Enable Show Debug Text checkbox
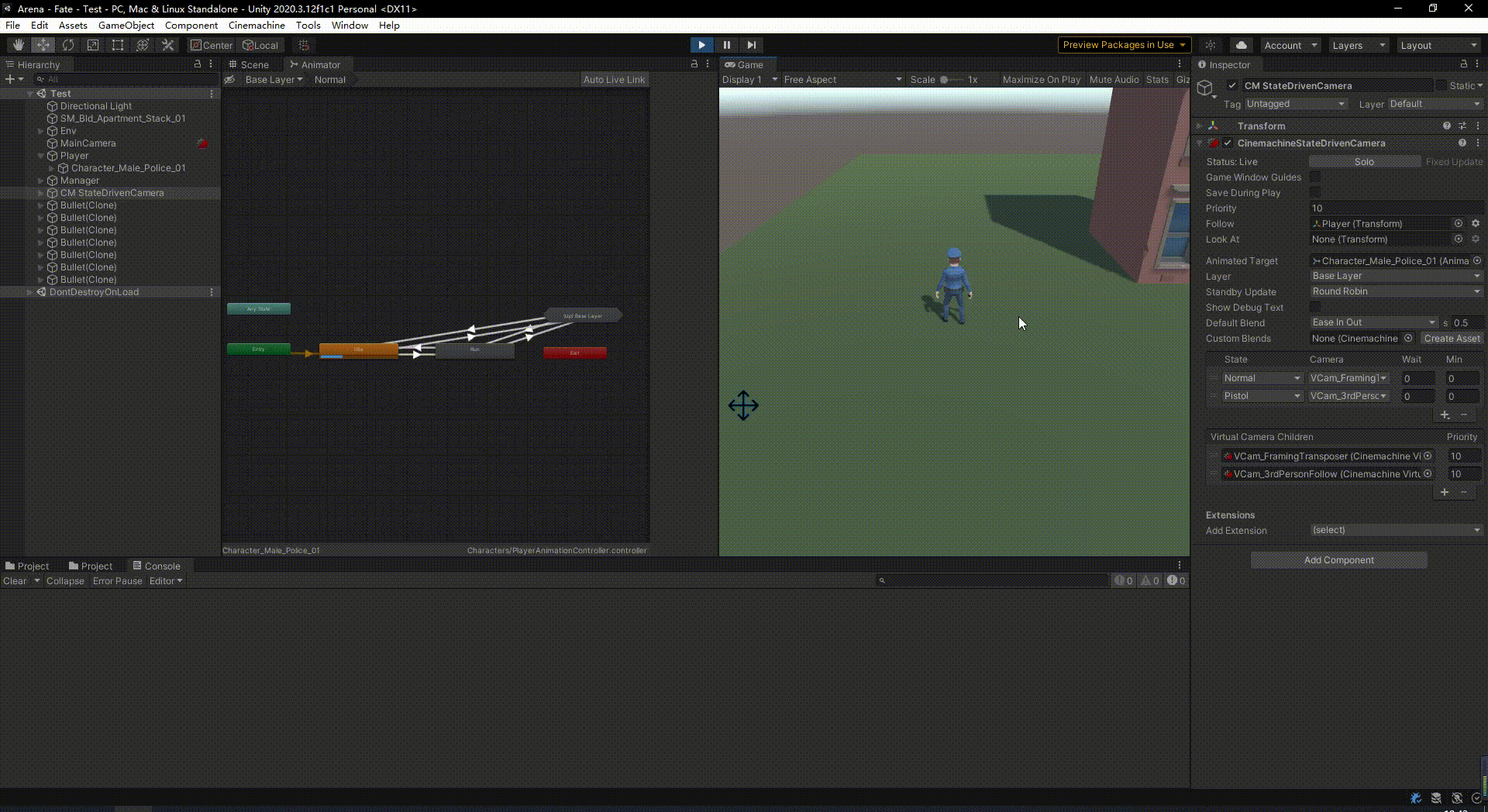This screenshot has width=1488, height=812. pos(1315,307)
